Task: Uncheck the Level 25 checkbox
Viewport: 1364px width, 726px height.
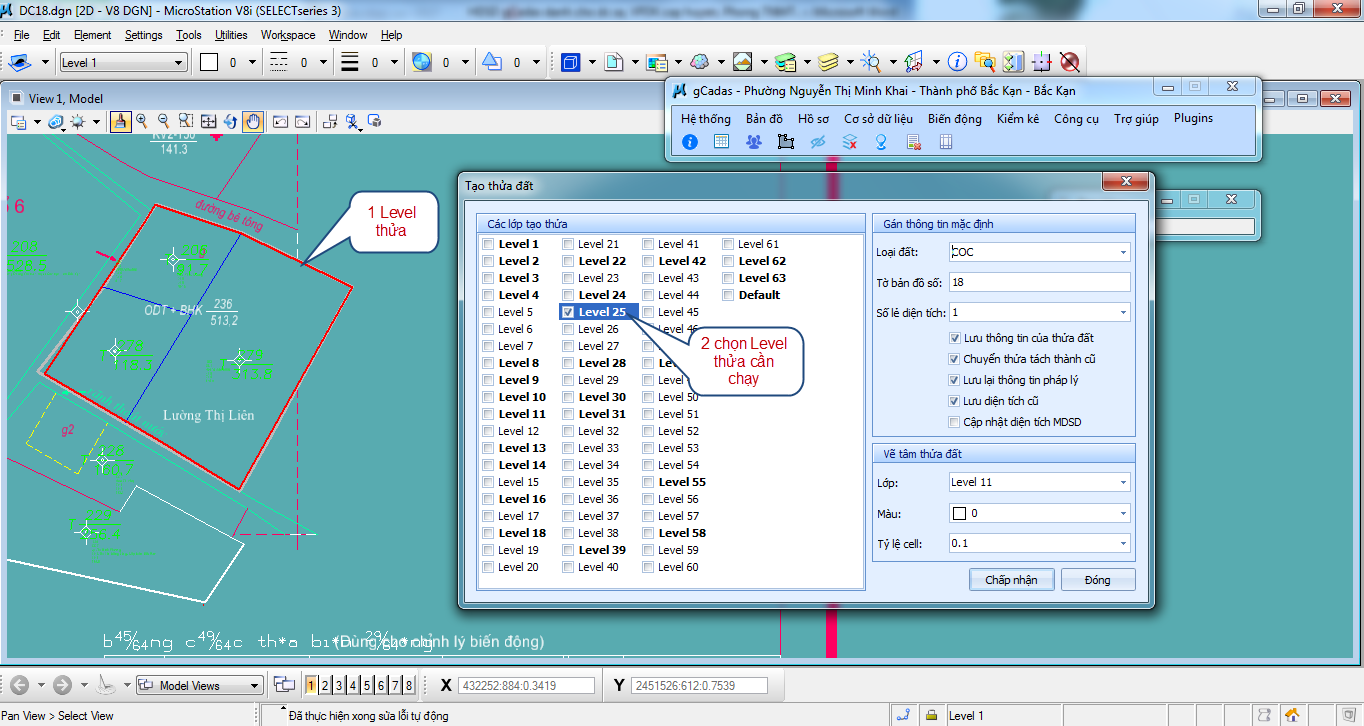Action: (x=568, y=312)
